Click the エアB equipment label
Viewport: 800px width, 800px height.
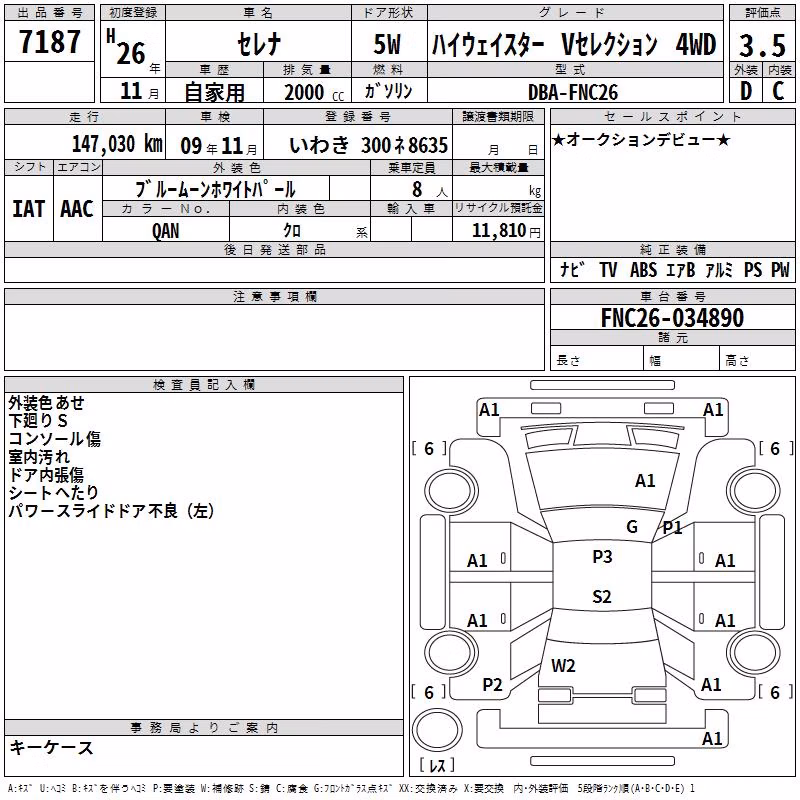pyautogui.click(x=681, y=269)
